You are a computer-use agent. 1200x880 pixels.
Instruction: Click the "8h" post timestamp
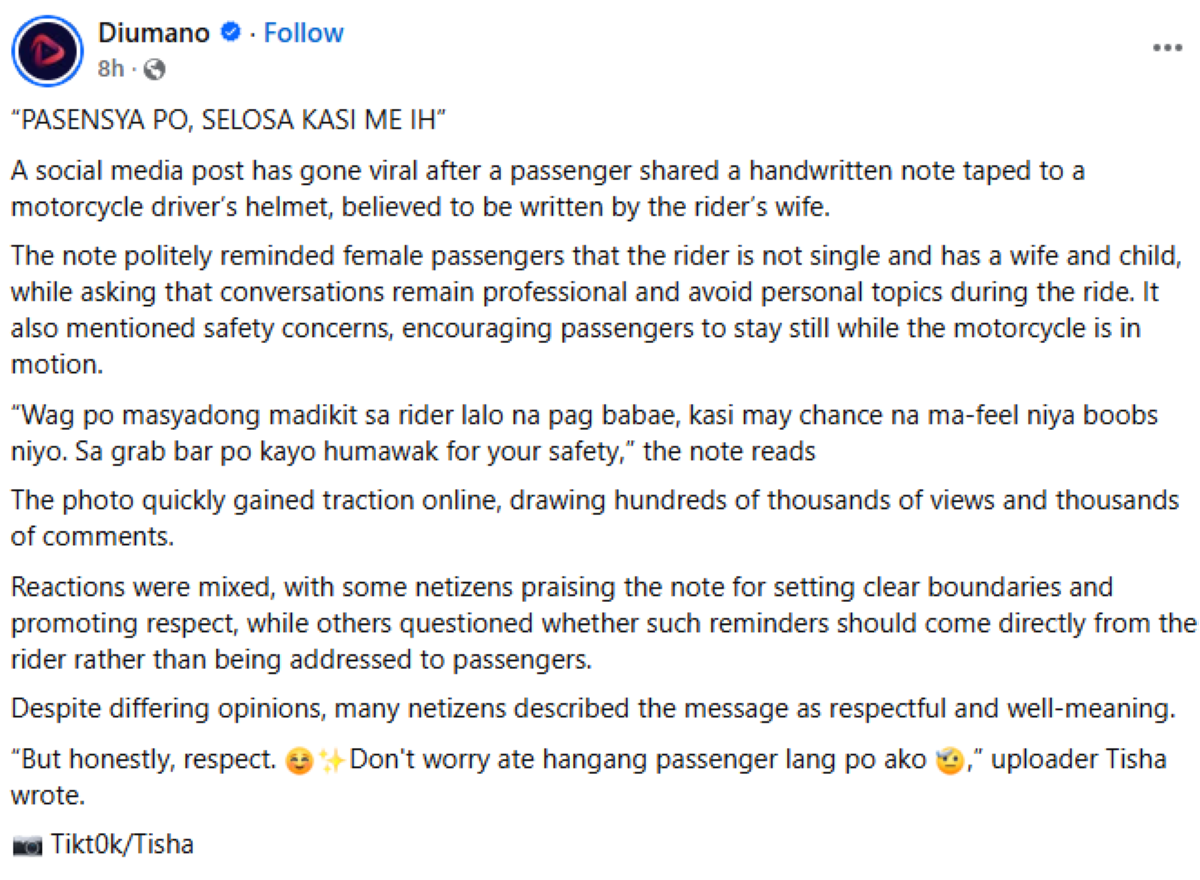(x=110, y=70)
